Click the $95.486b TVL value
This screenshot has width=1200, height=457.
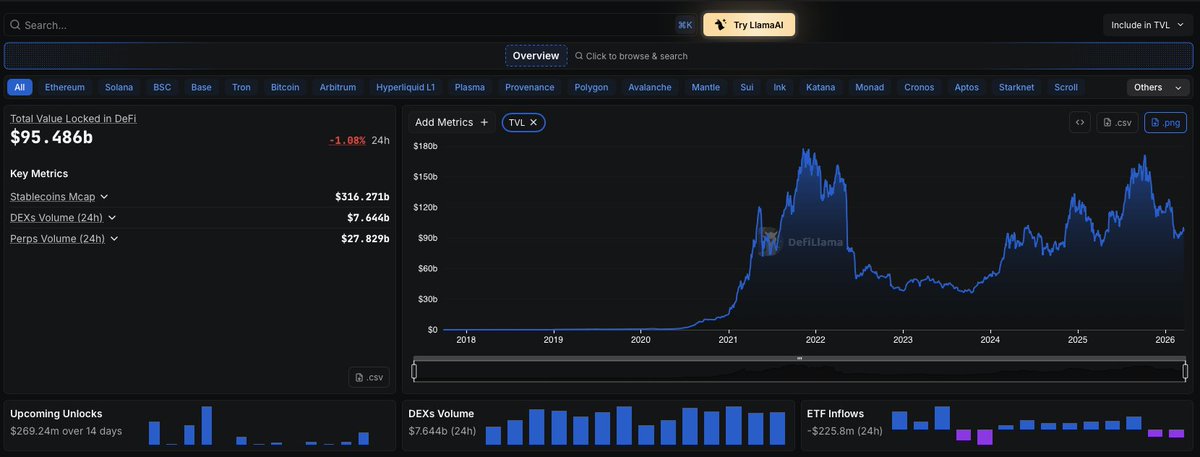51,138
